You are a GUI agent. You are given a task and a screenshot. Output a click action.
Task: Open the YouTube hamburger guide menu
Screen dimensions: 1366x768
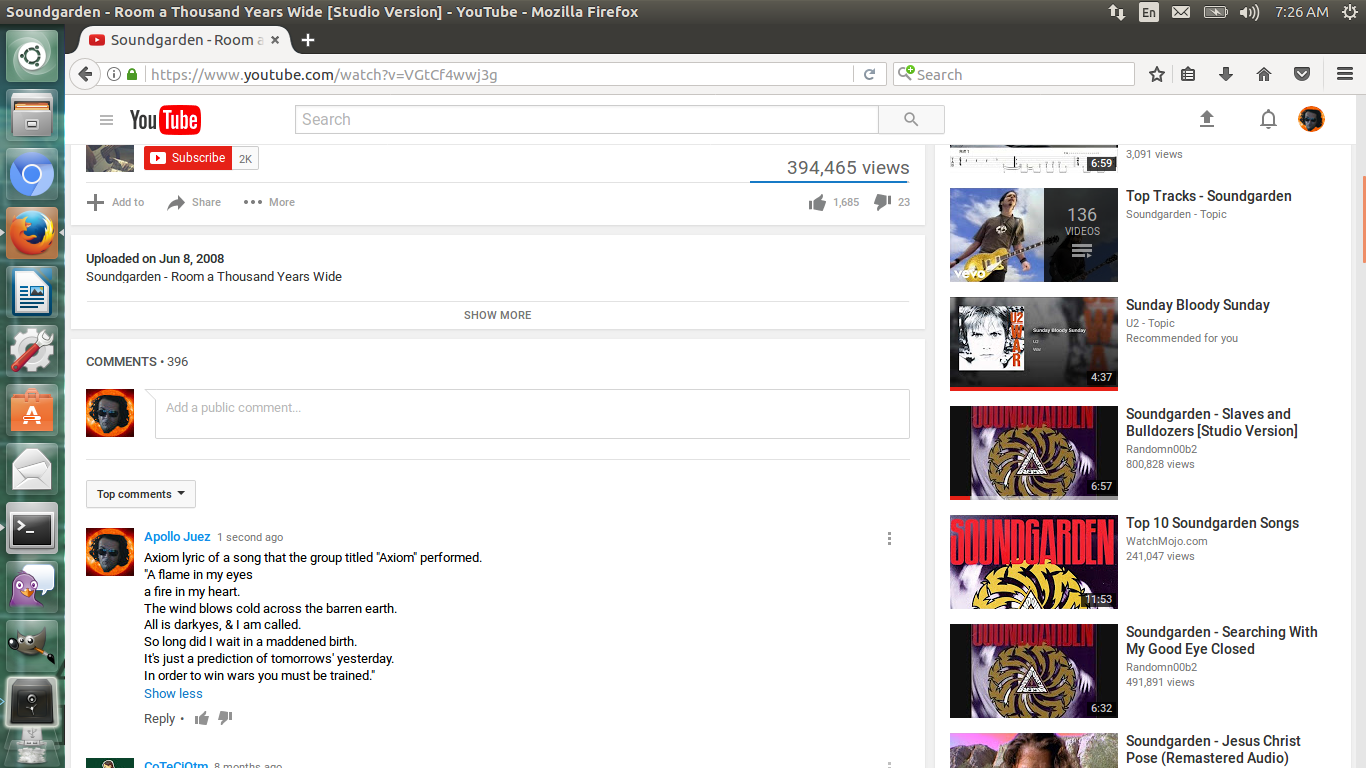click(x=106, y=120)
